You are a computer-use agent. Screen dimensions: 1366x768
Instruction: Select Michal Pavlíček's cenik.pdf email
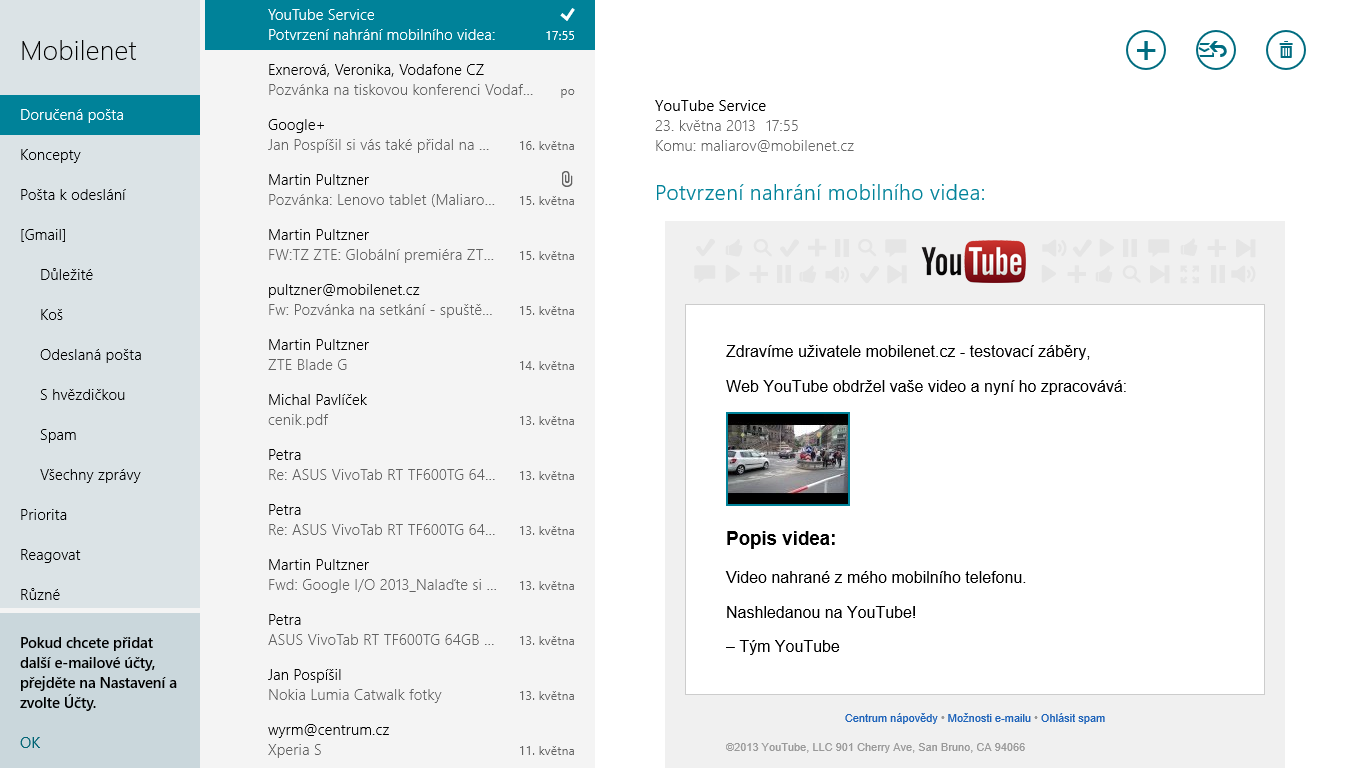[x=400, y=410]
